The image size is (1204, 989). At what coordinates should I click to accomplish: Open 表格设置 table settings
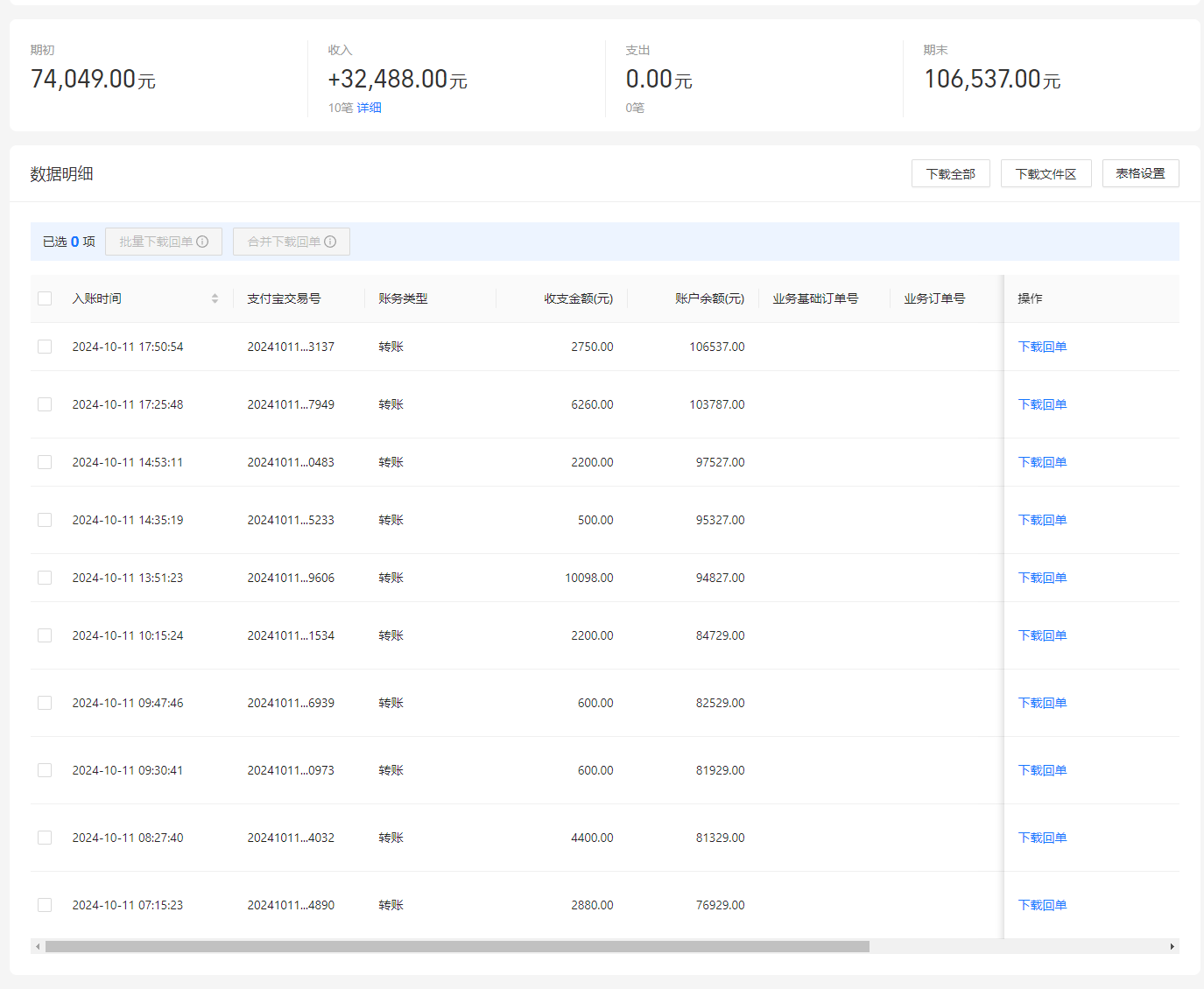click(x=1141, y=173)
